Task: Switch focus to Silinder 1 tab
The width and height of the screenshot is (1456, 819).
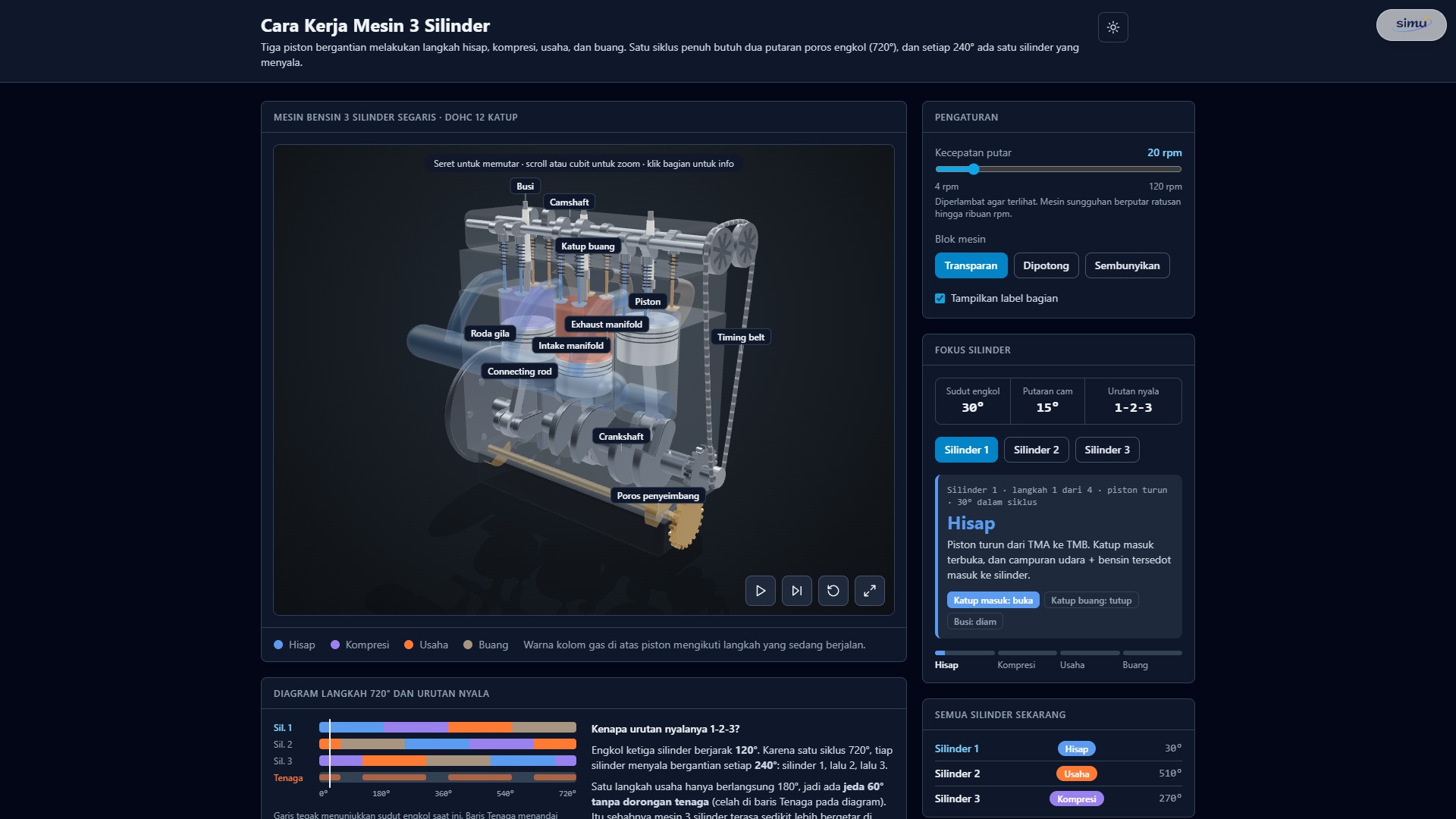Action: 966,450
